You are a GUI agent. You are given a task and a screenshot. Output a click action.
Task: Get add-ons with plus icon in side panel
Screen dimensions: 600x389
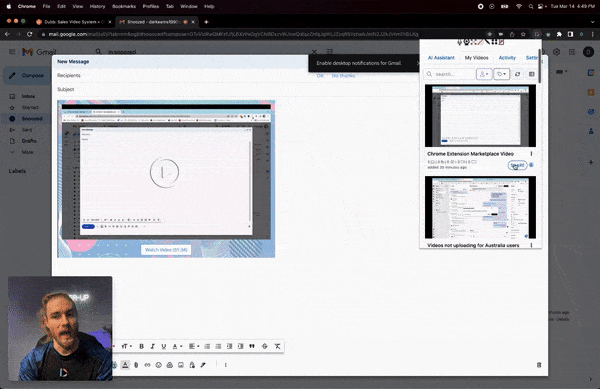pos(591,162)
